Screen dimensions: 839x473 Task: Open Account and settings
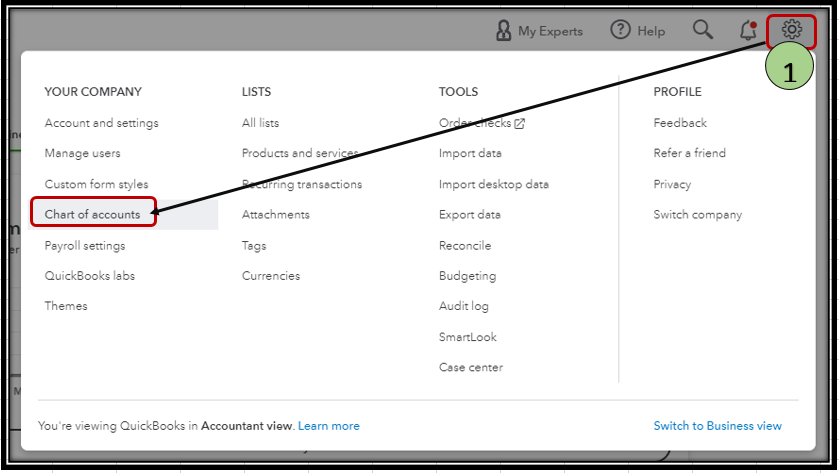(x=102, y=123)
